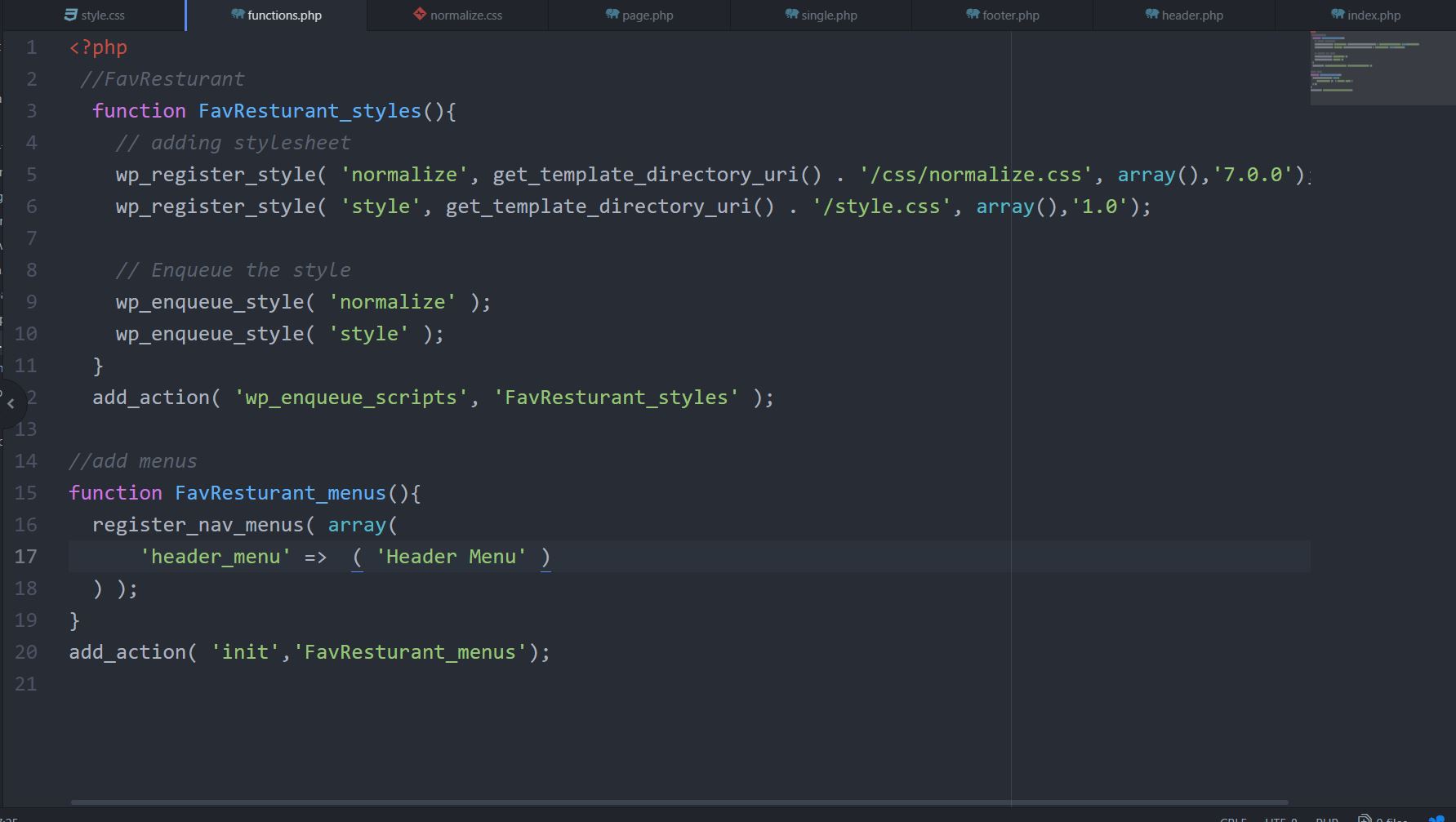Click line number 5 in the gutter
Viewport: 1456px width, 822px height.
(x=31, y=175)
